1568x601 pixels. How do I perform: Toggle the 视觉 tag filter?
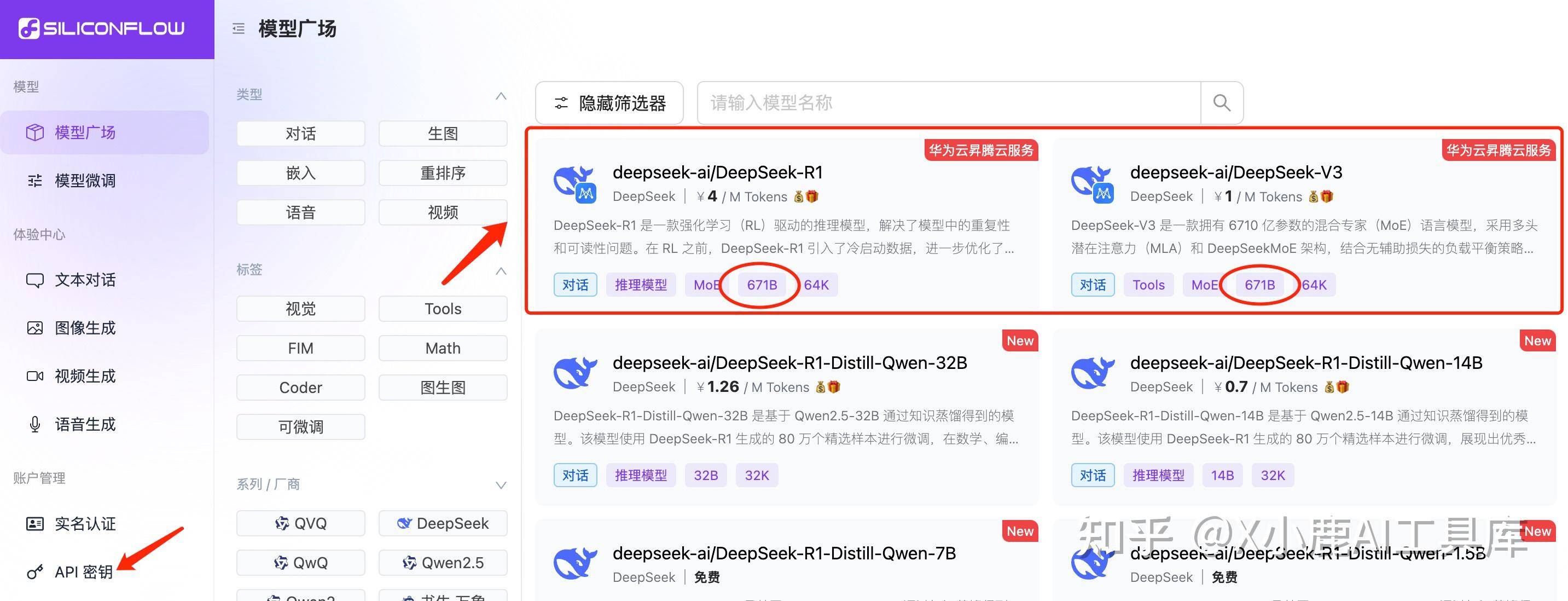301,309
